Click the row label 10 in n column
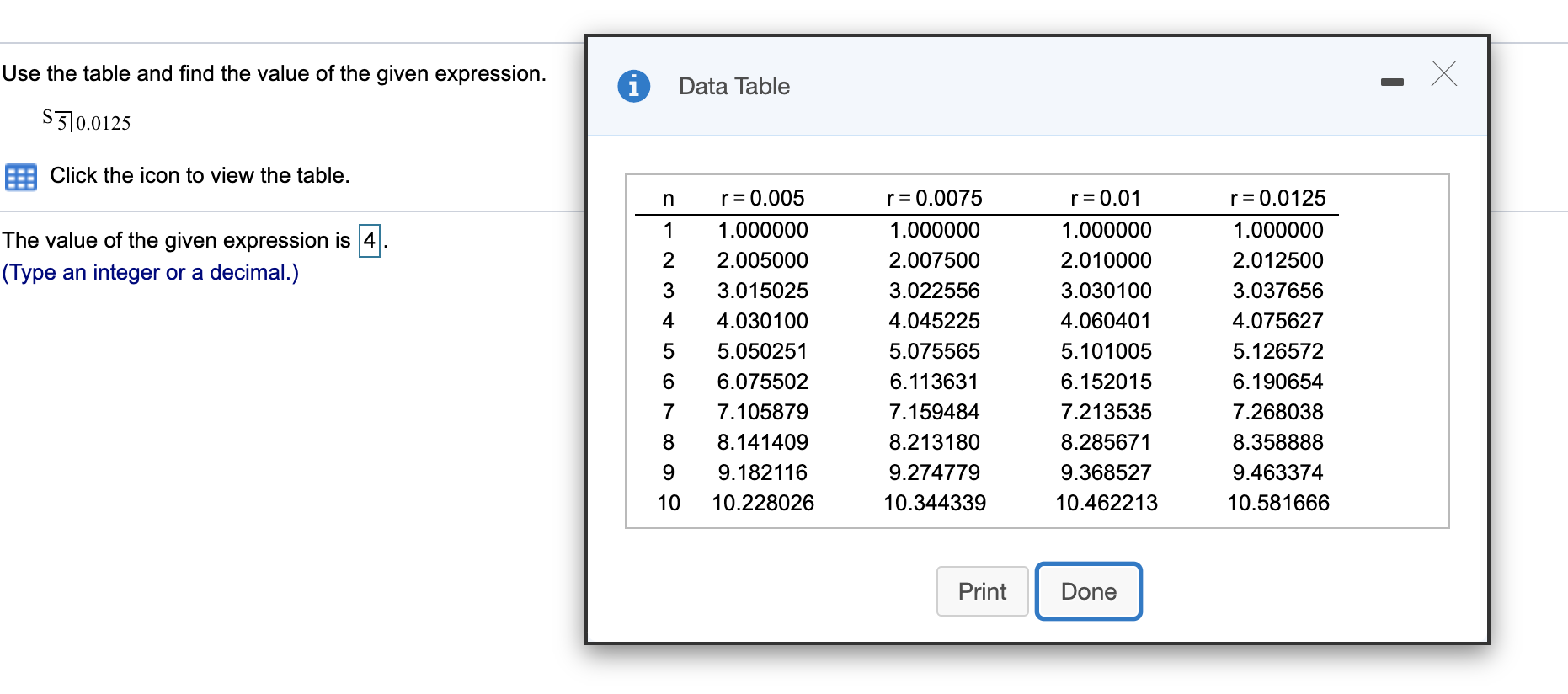 669,503
